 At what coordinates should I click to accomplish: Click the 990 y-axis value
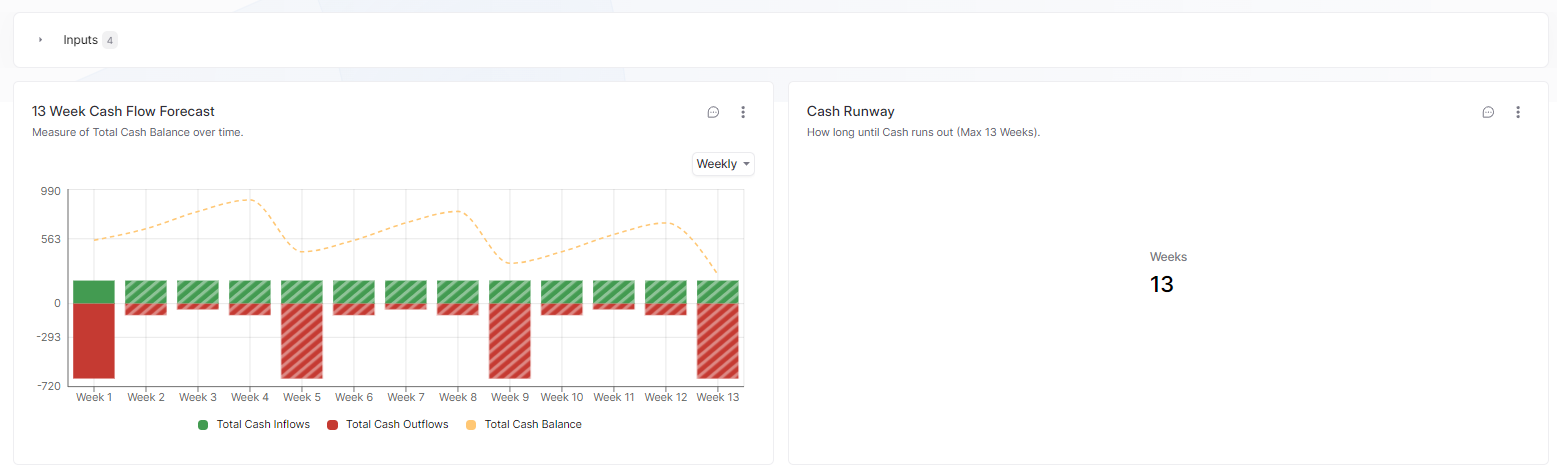point(51,190)
